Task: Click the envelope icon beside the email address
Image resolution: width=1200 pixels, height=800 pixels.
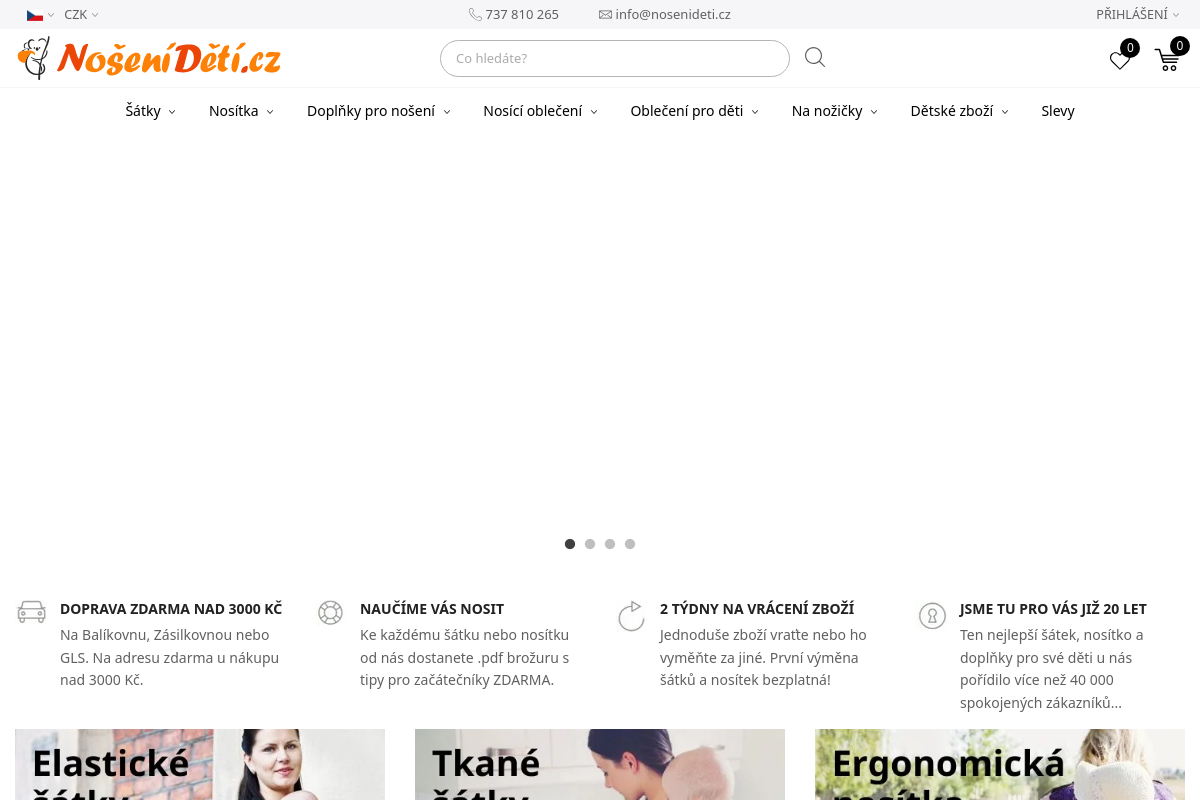Action: tap(605, 15)
